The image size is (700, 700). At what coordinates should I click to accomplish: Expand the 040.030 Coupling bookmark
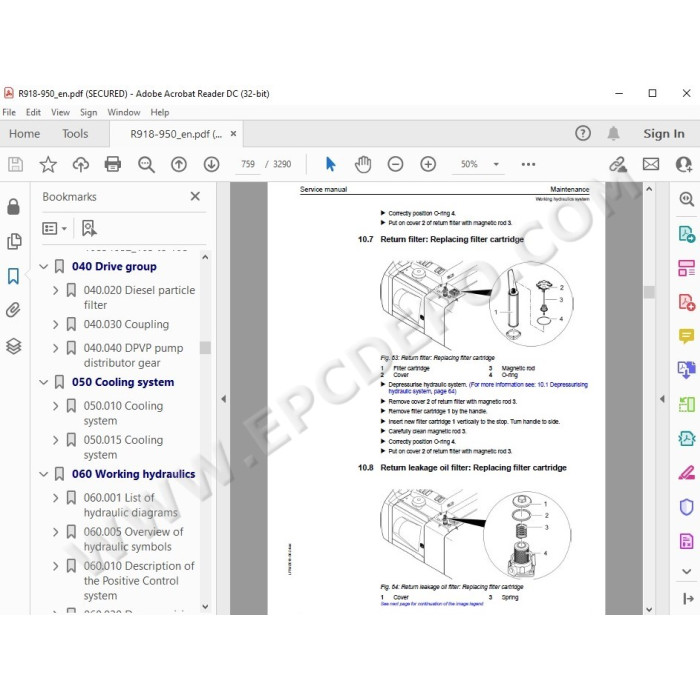(x=55, y=324)
